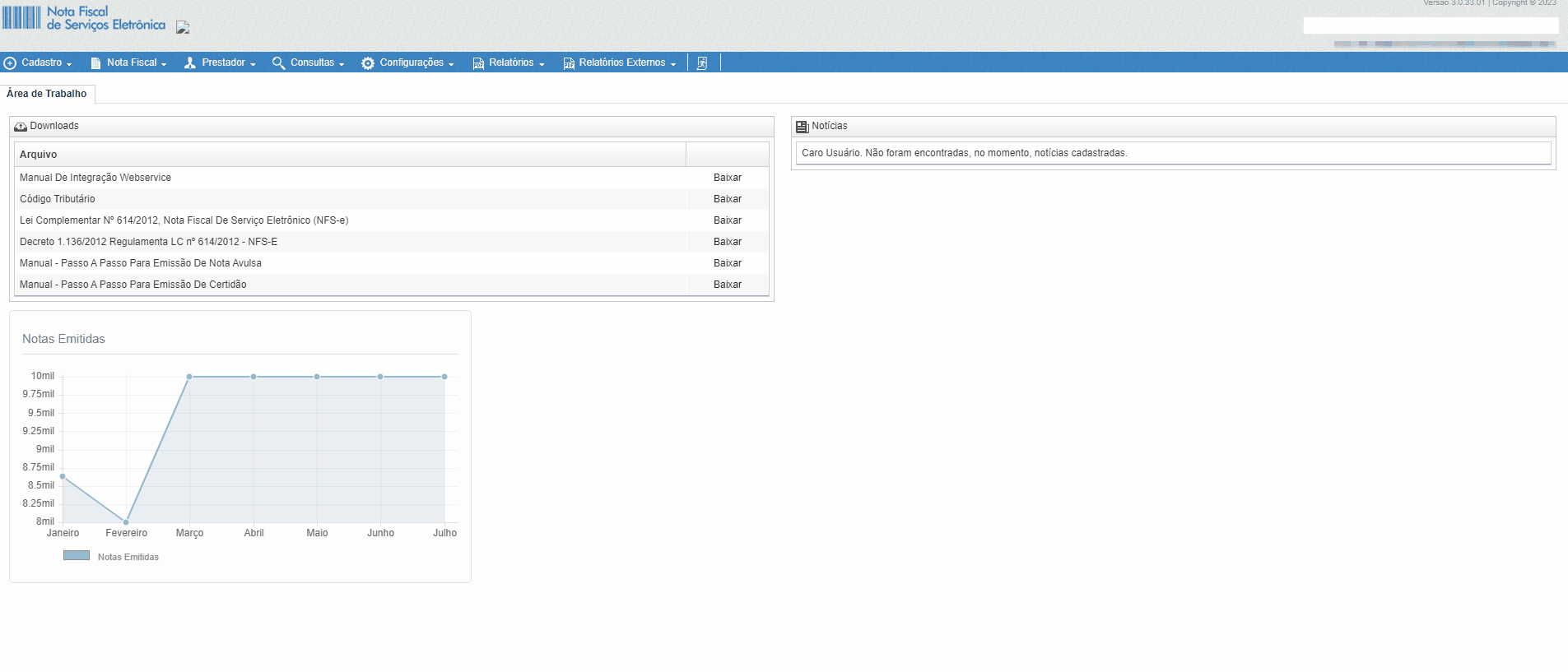Viewport: 1568px width, 672px height.
Task: Download Manual De Integração Webservice via Baixar
Action: click(x=727, y=178)
